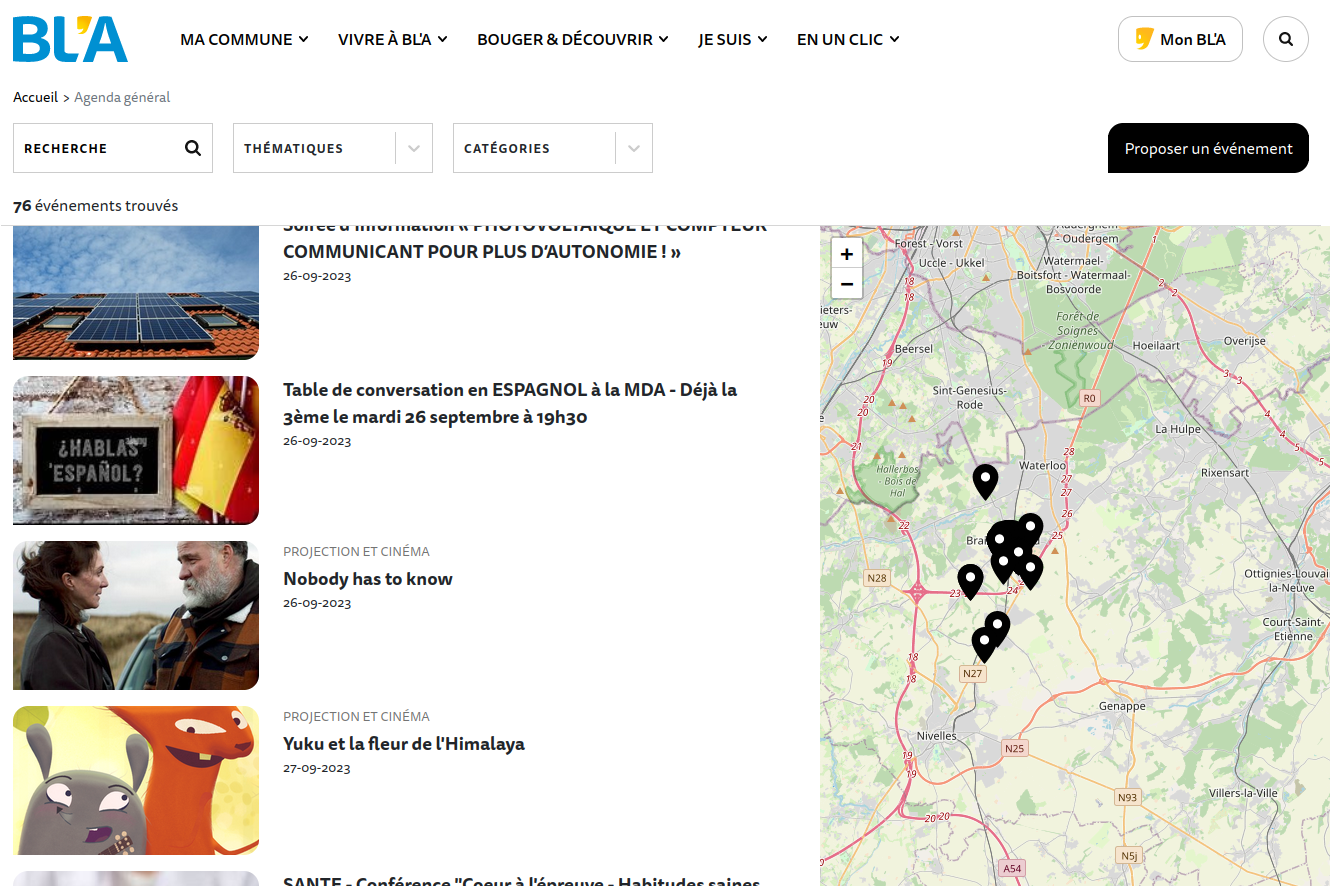This screenshot has height=886, width=1330.
Task: Open Yuku et la fleur de l'Himalaya
Action: [404, 744]
